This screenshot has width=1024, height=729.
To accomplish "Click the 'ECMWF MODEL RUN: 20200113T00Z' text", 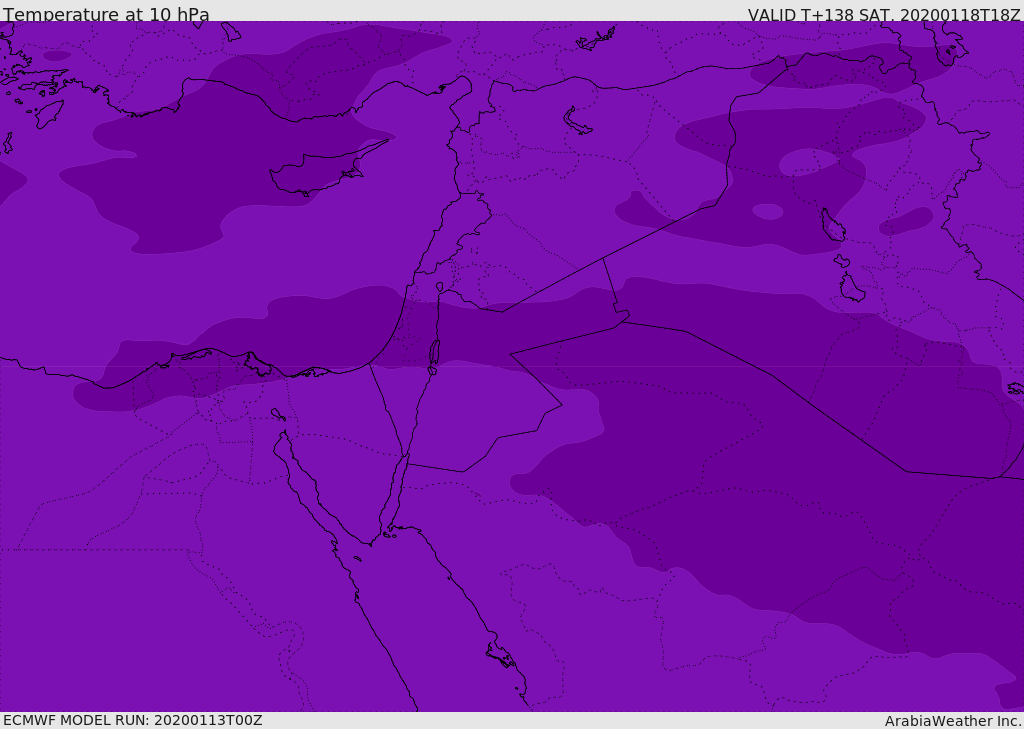I will coord(133,720).
